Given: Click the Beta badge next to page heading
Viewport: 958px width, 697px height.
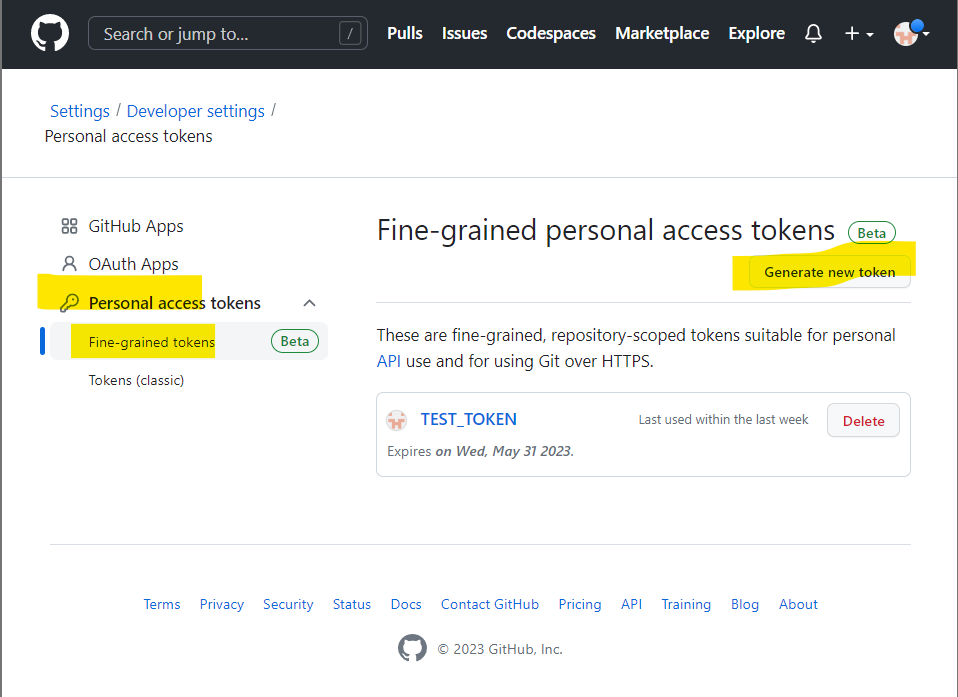Looking at the screenshot, I should pyautogui.click(x=871, y=233).
